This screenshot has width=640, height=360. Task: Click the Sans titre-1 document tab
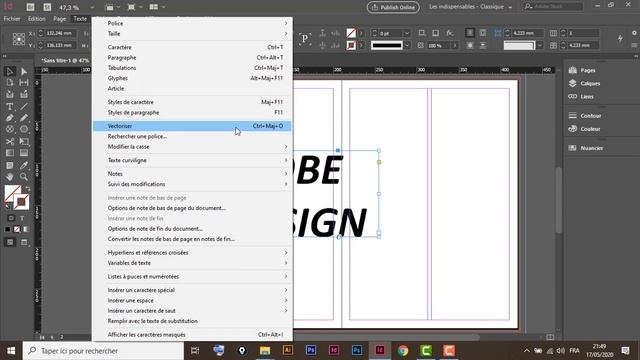tap(65, 60)
